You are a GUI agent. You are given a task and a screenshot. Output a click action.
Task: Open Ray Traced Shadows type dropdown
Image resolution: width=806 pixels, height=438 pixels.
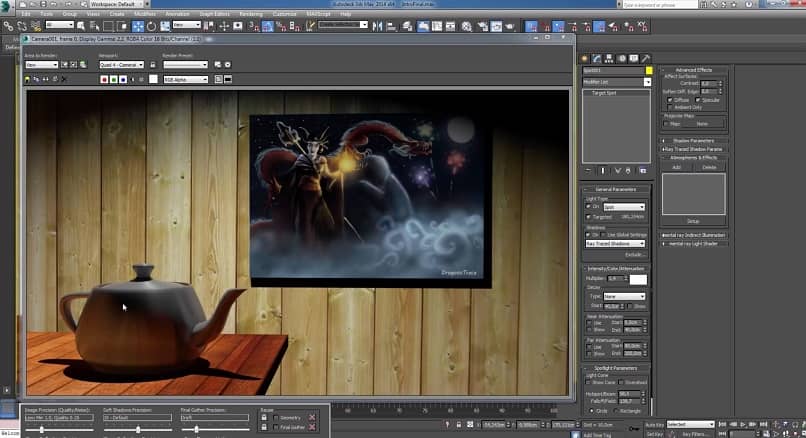coord(615,244)
